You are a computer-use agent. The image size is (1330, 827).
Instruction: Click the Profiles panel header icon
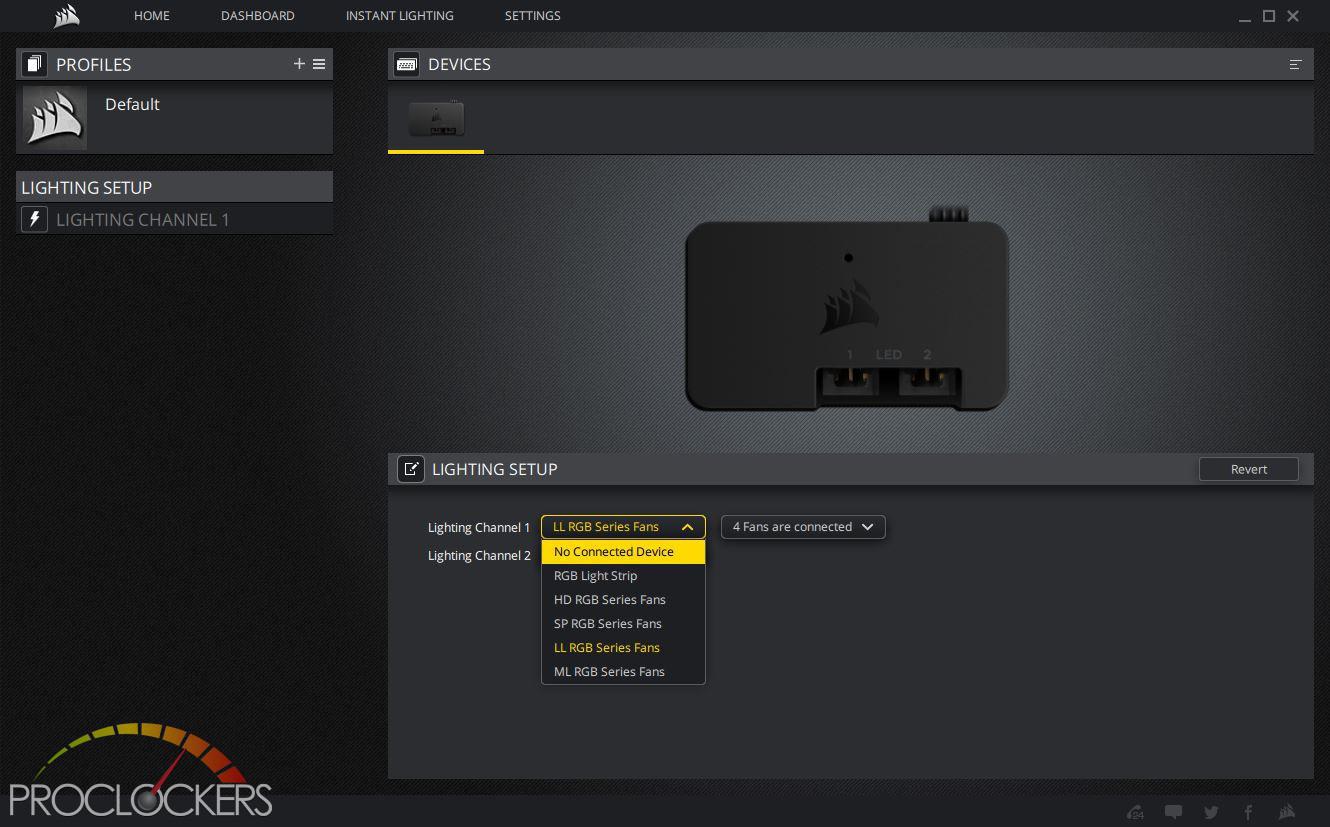pyautogui.click(x=34, y=64)
